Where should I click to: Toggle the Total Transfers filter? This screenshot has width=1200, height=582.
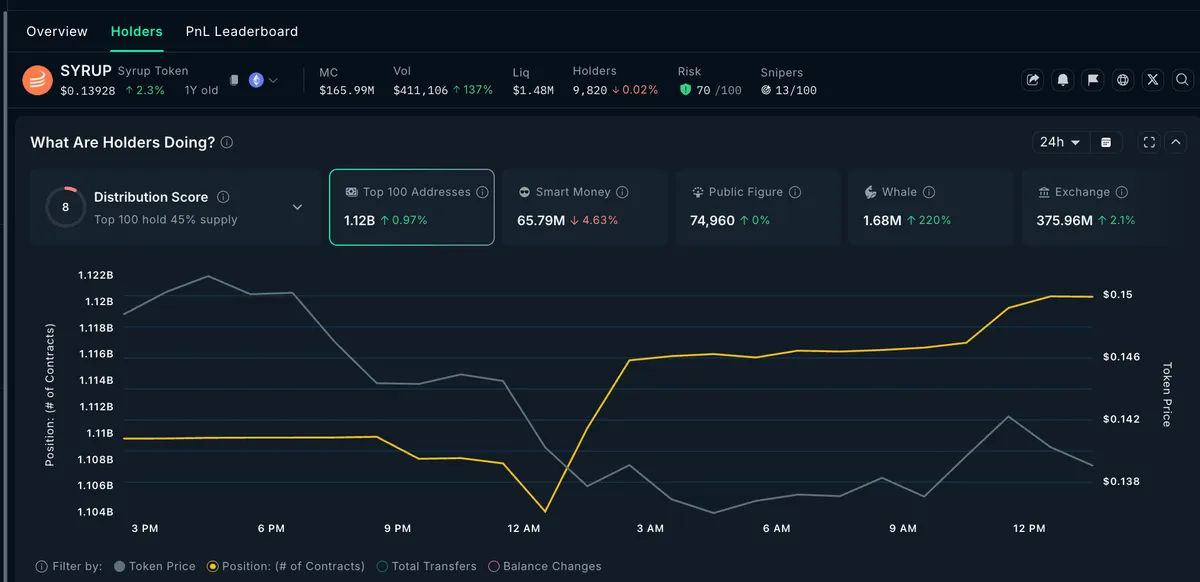click(x=426, y=566)
